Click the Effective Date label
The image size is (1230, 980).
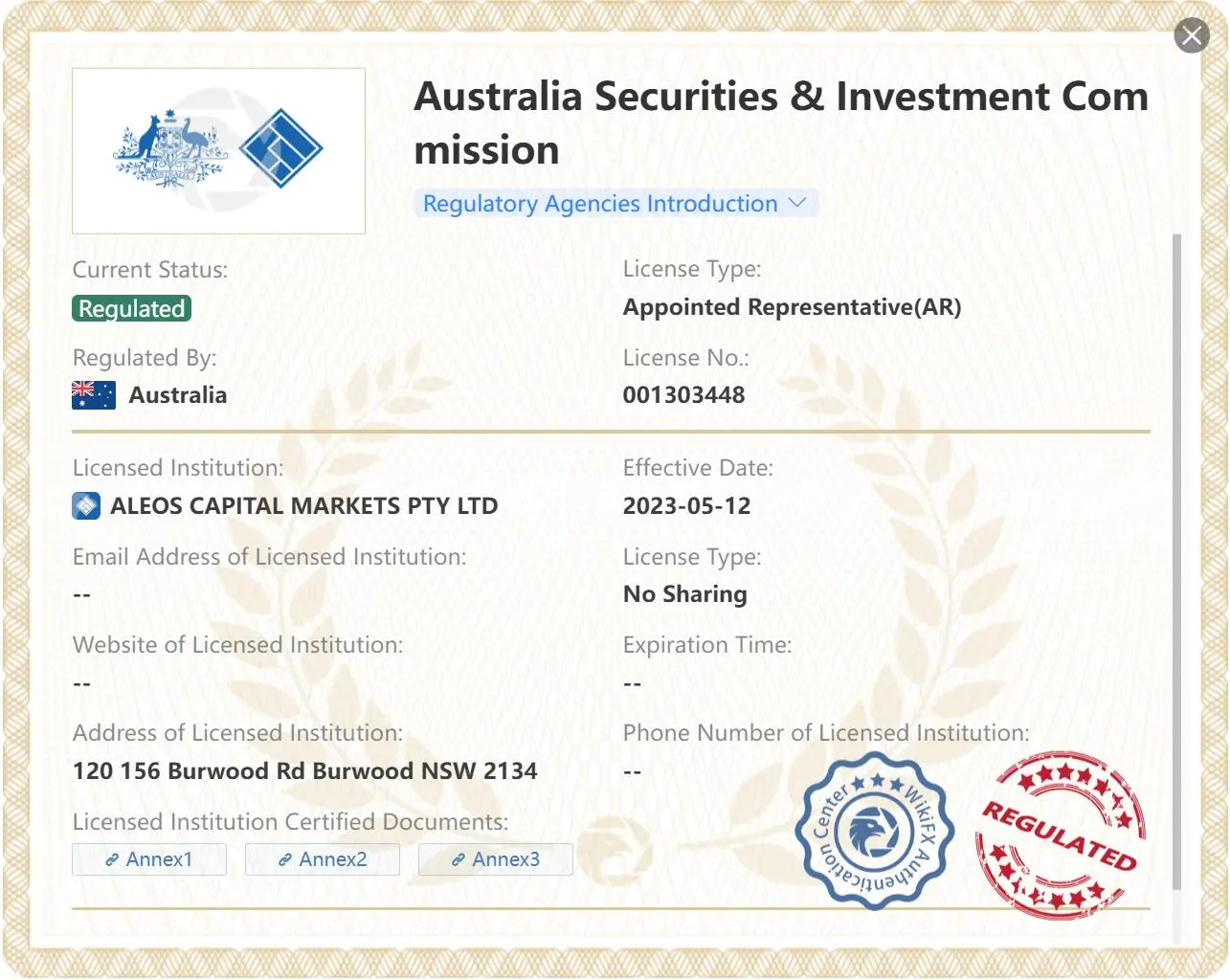pos(698,468)
